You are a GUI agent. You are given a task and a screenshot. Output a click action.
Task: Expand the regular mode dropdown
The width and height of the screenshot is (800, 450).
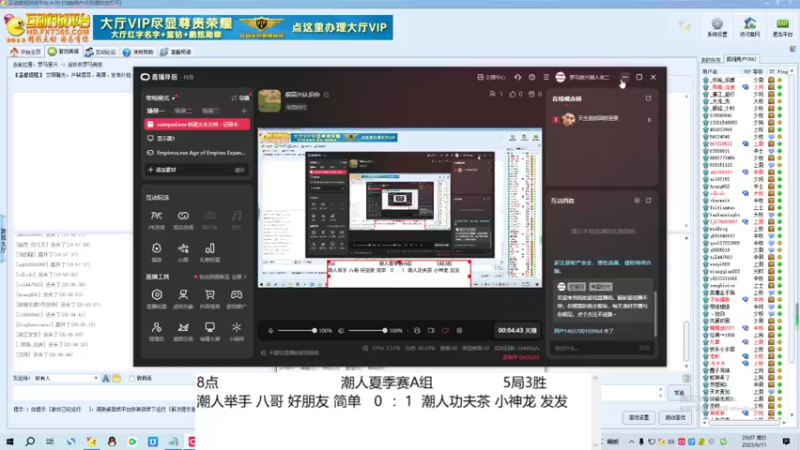click(160, 97)
